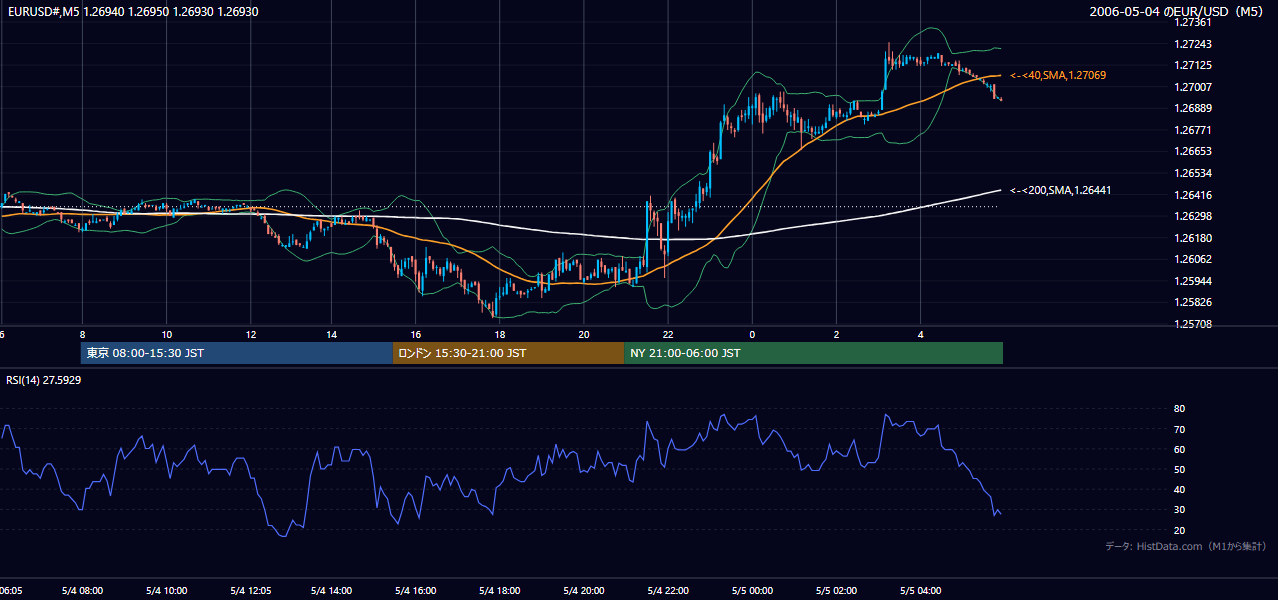
Task: Click the 5/5 02:00 date label
Action: pos(836,591)
